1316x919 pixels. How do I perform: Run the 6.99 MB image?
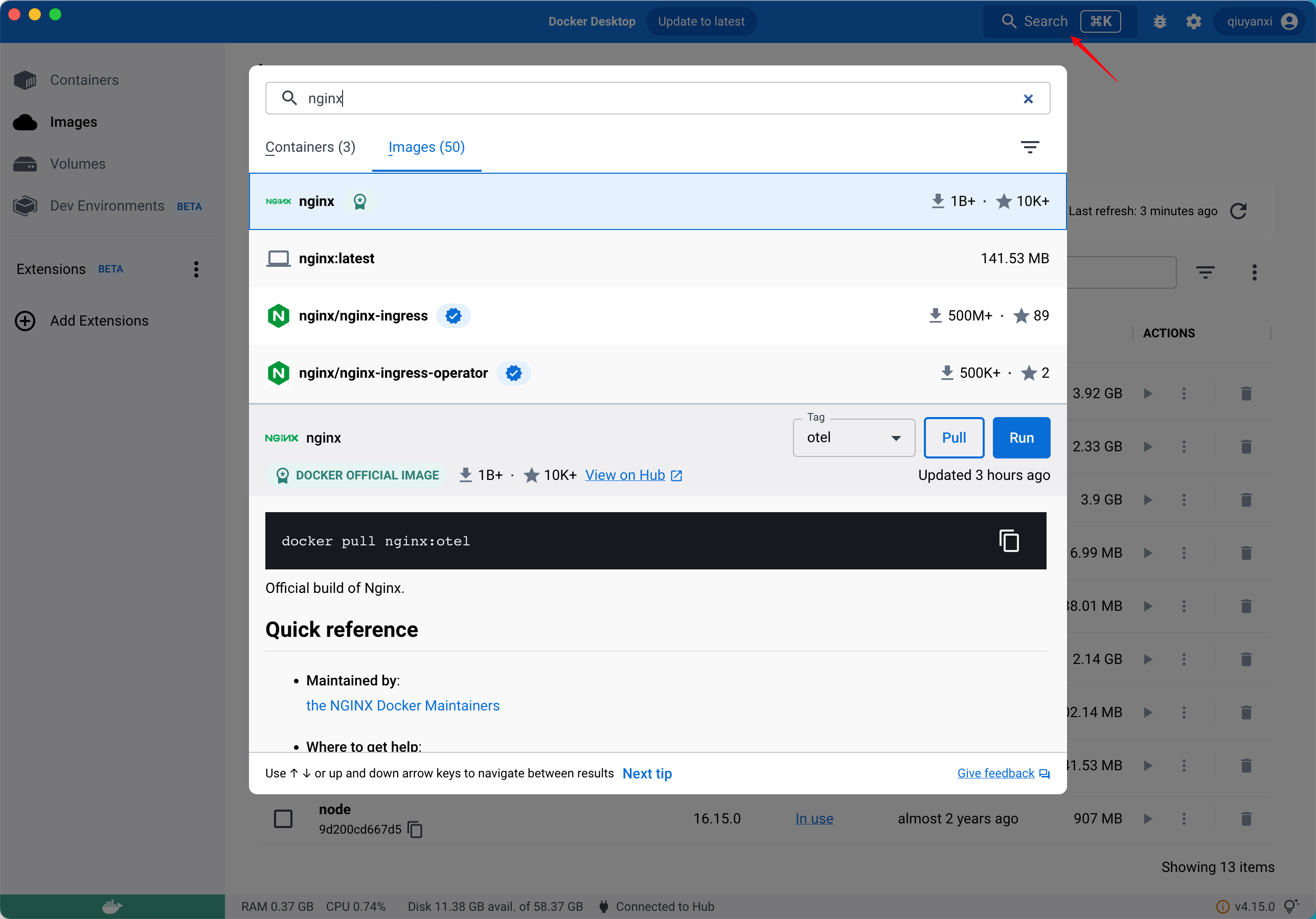[1148, 553]
